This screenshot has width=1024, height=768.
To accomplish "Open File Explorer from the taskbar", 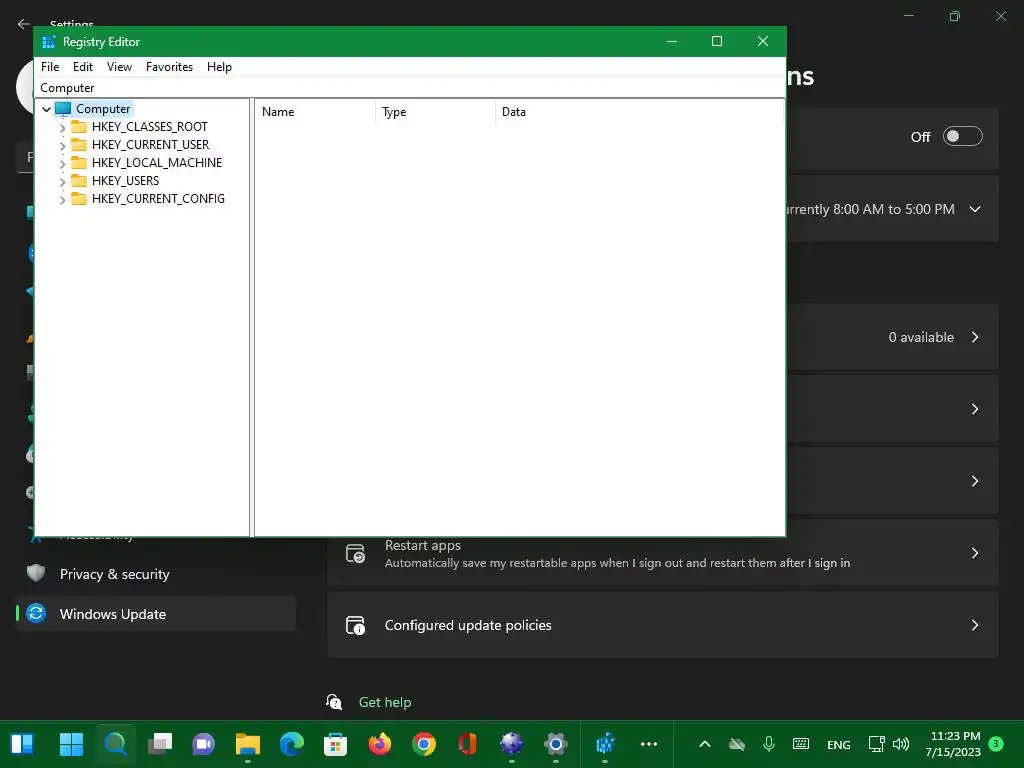I will pyautogui.click(x=248, y=744).
